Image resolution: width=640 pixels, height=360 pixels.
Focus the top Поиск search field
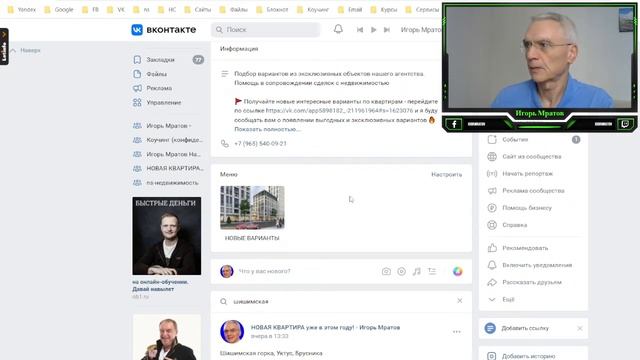266,30
